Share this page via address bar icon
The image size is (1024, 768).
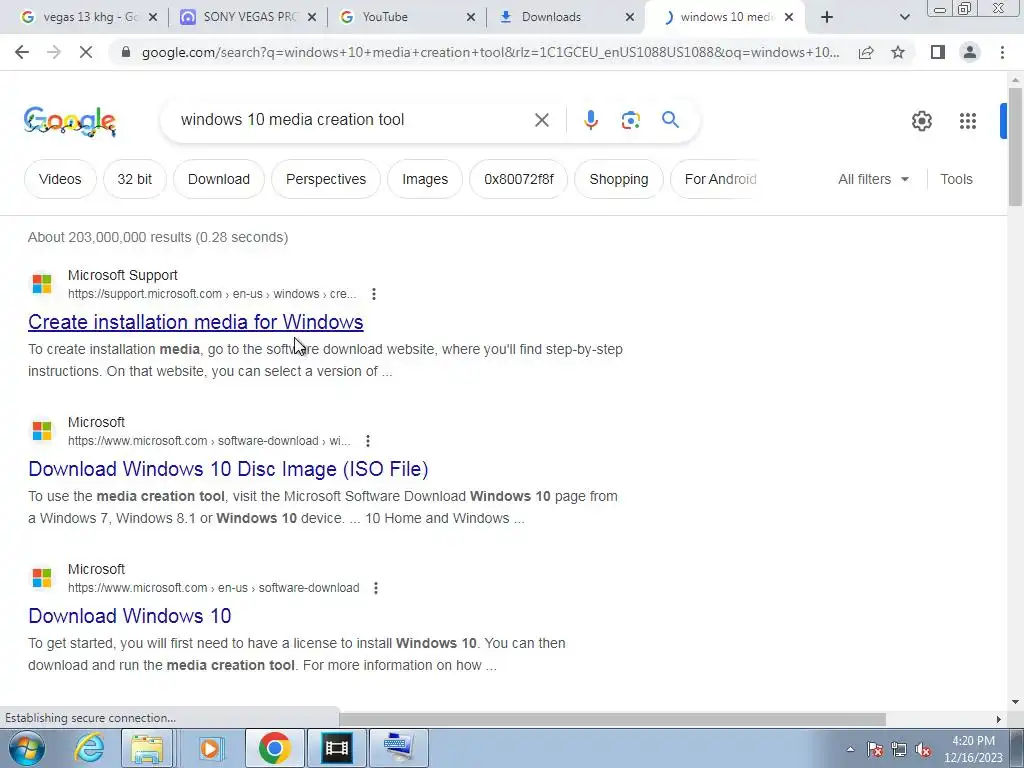tap(866, 52)
